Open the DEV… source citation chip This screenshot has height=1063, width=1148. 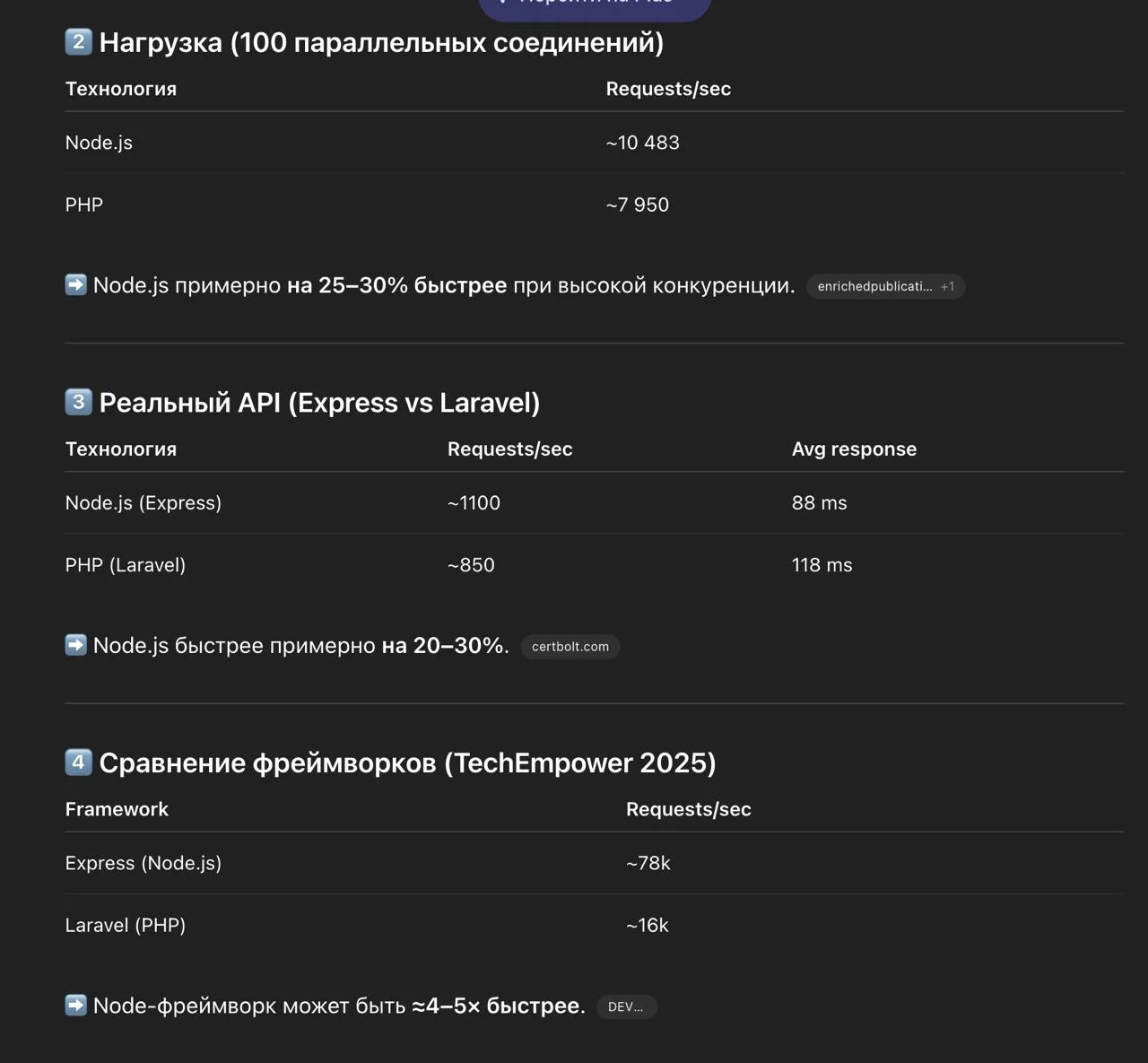[626, 1007]
